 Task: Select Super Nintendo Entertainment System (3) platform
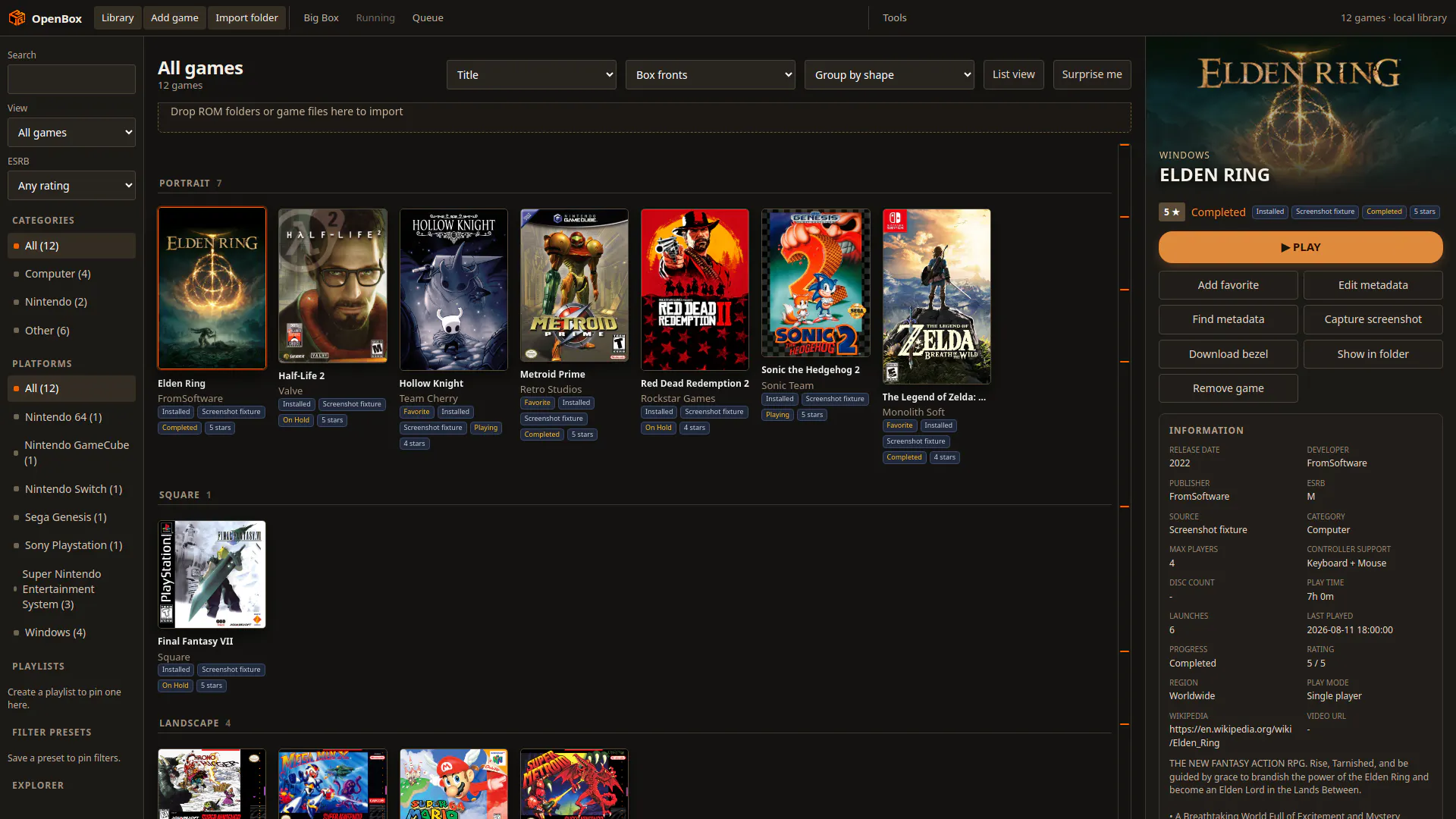pos(71,589)
